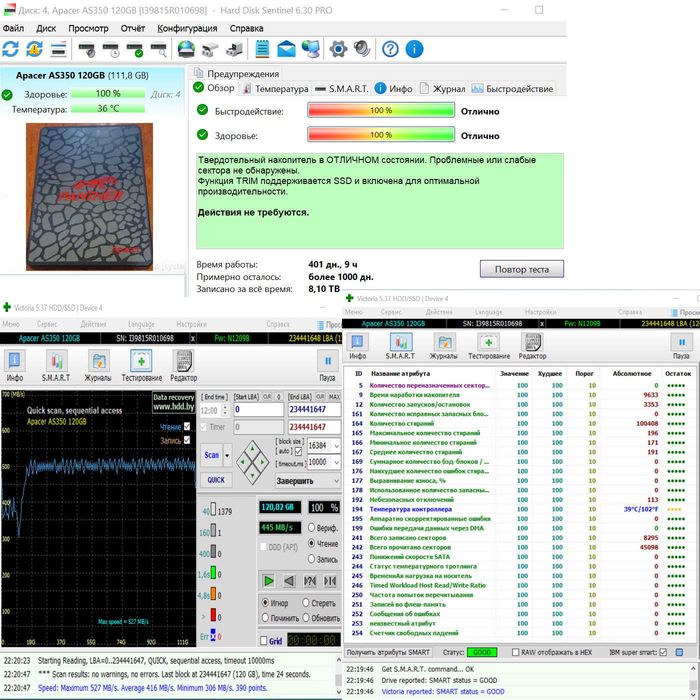Viewport: 700px width, 700px height.
Task: Open Журналы in the left Victoria window
Action: click(x=98, y=366)
